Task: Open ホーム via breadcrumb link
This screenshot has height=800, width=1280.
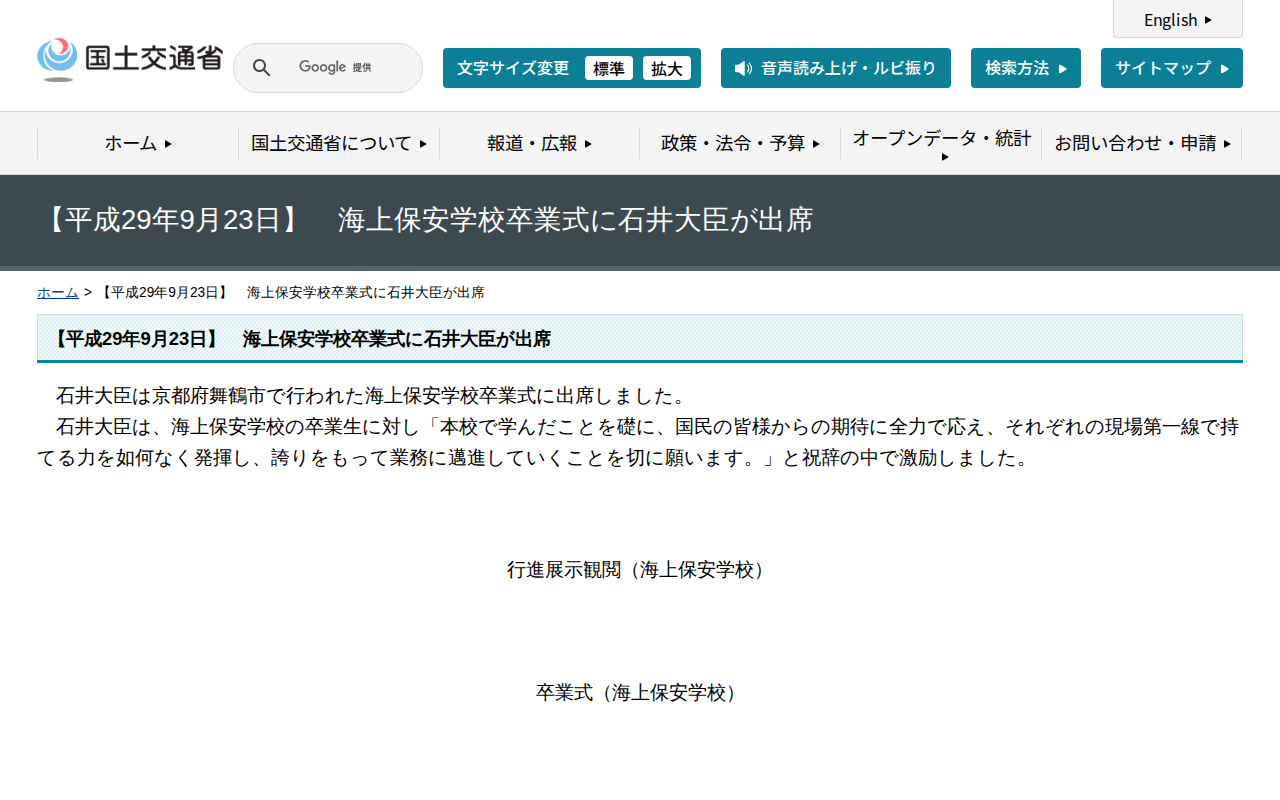Action: [x=57, y=292]
